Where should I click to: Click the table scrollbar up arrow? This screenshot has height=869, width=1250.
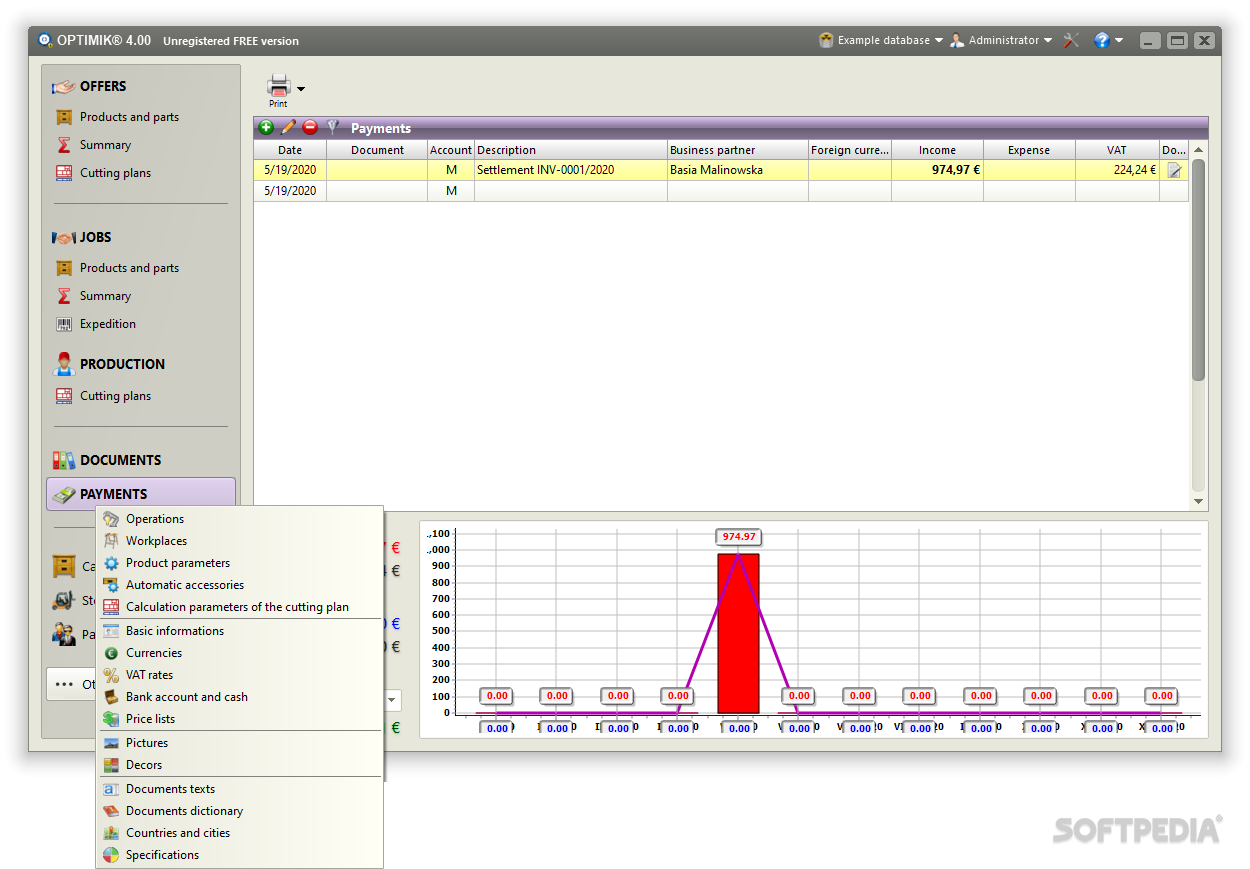click(x=1198, y=150)
